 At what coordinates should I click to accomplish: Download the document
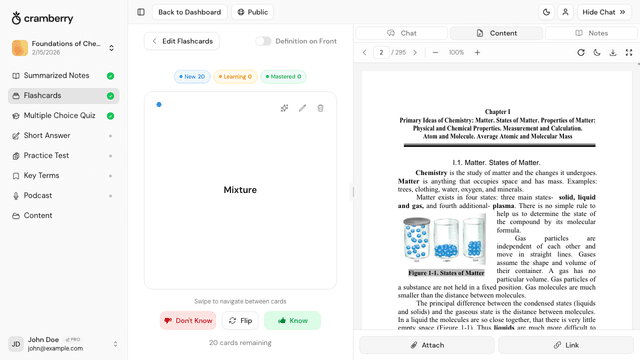pos(613,52)
